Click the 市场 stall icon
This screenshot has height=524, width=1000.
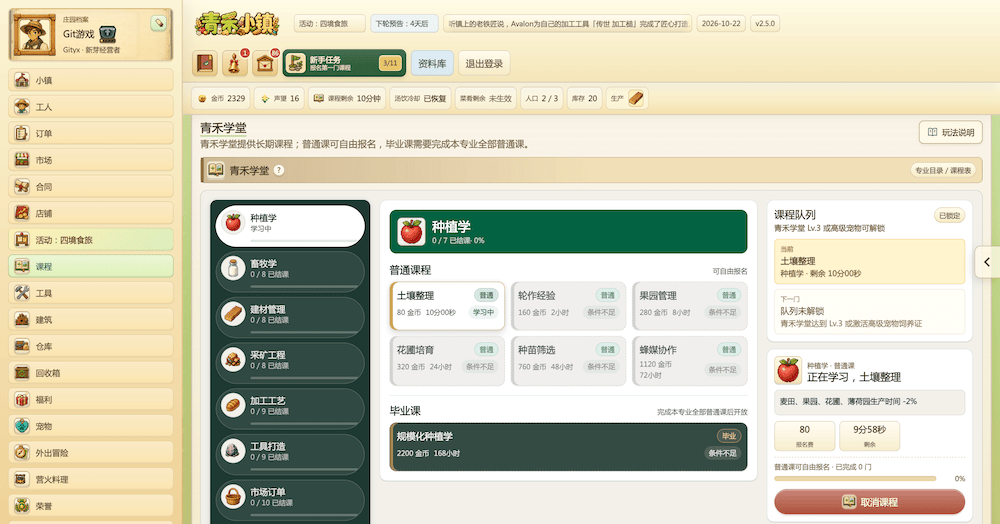(x=22, y=160)
